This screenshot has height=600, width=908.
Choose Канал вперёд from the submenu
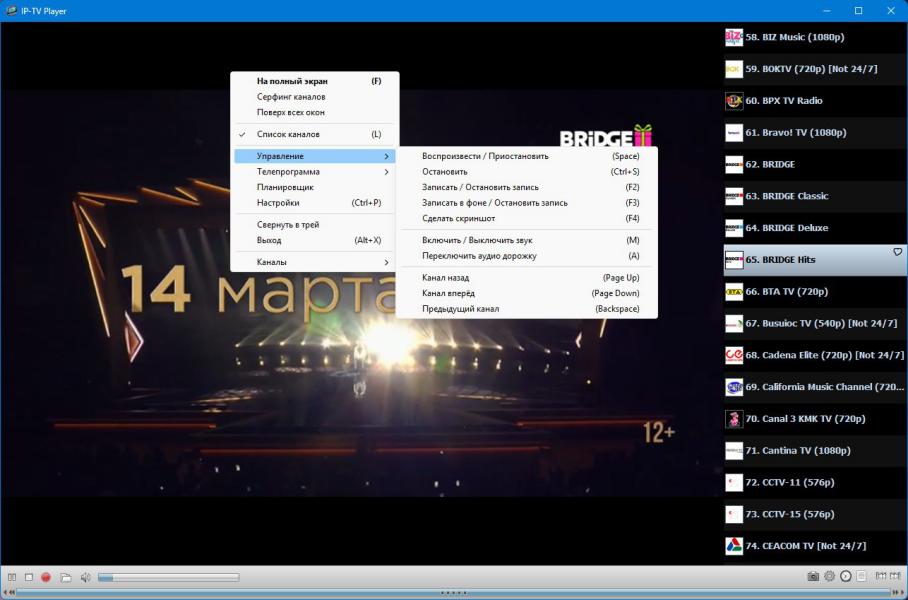(448, 293)
